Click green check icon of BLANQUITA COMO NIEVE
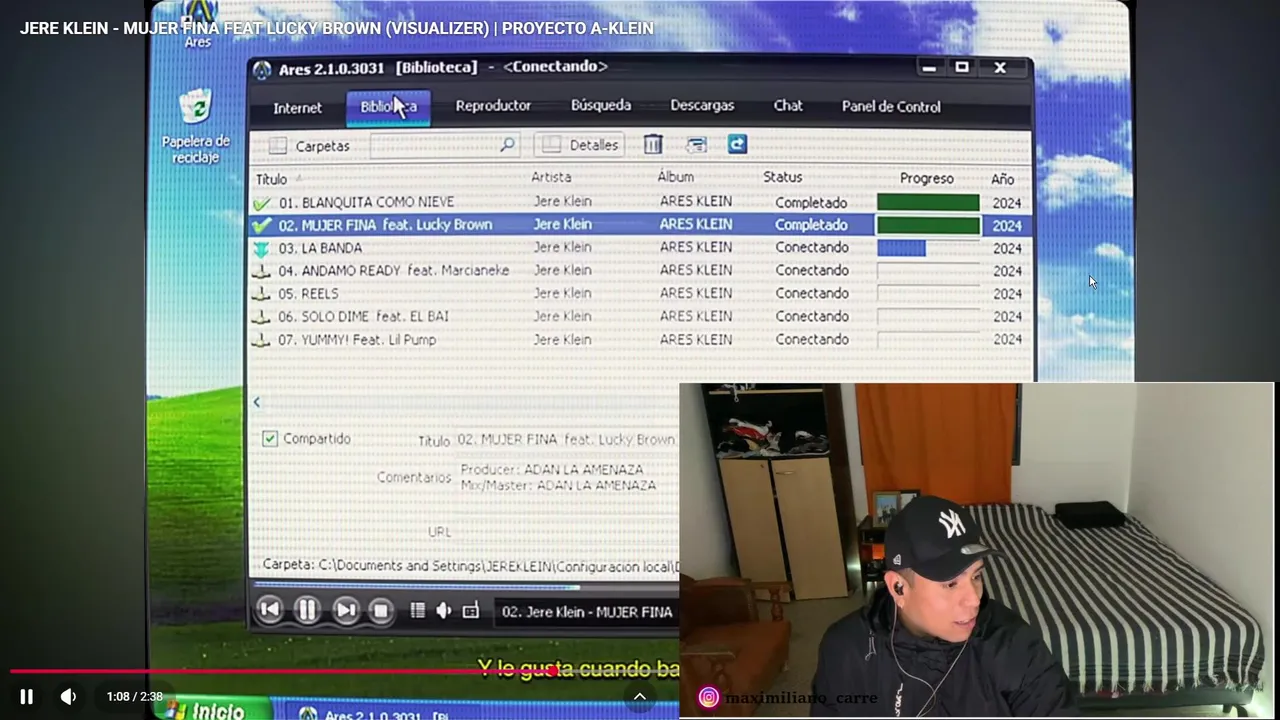The height and width of the screenshot is (720, 1280). tap(262, 203)
